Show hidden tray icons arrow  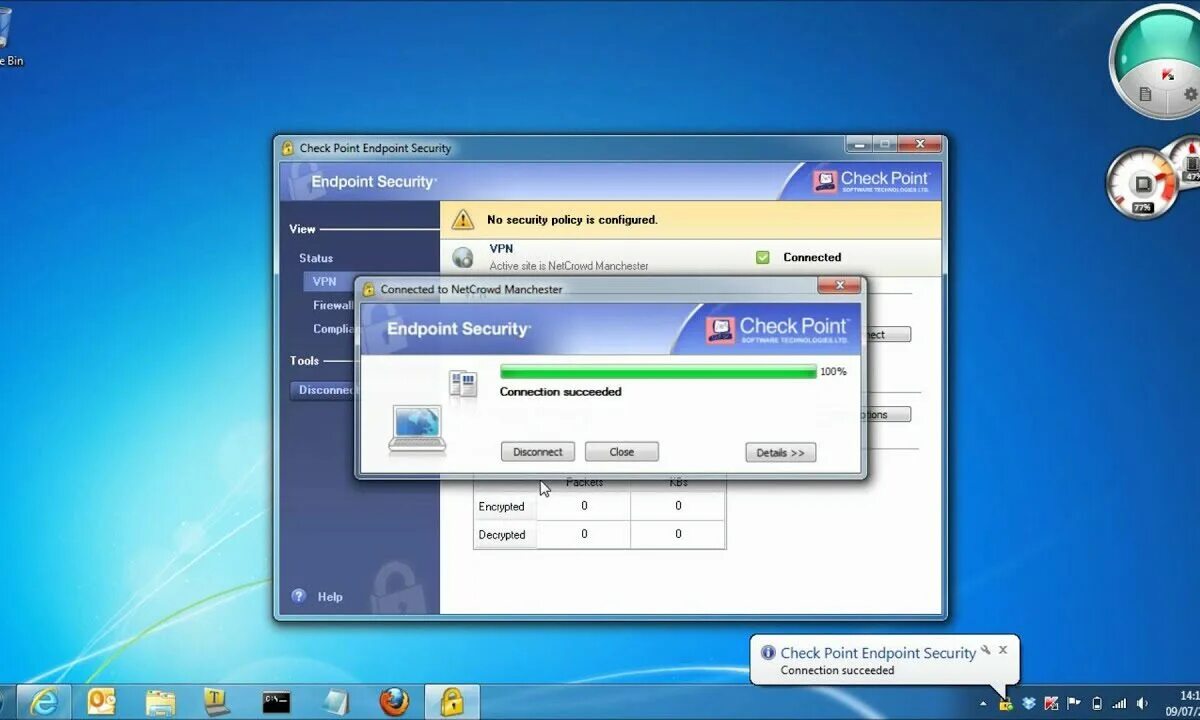coord(982,703)
